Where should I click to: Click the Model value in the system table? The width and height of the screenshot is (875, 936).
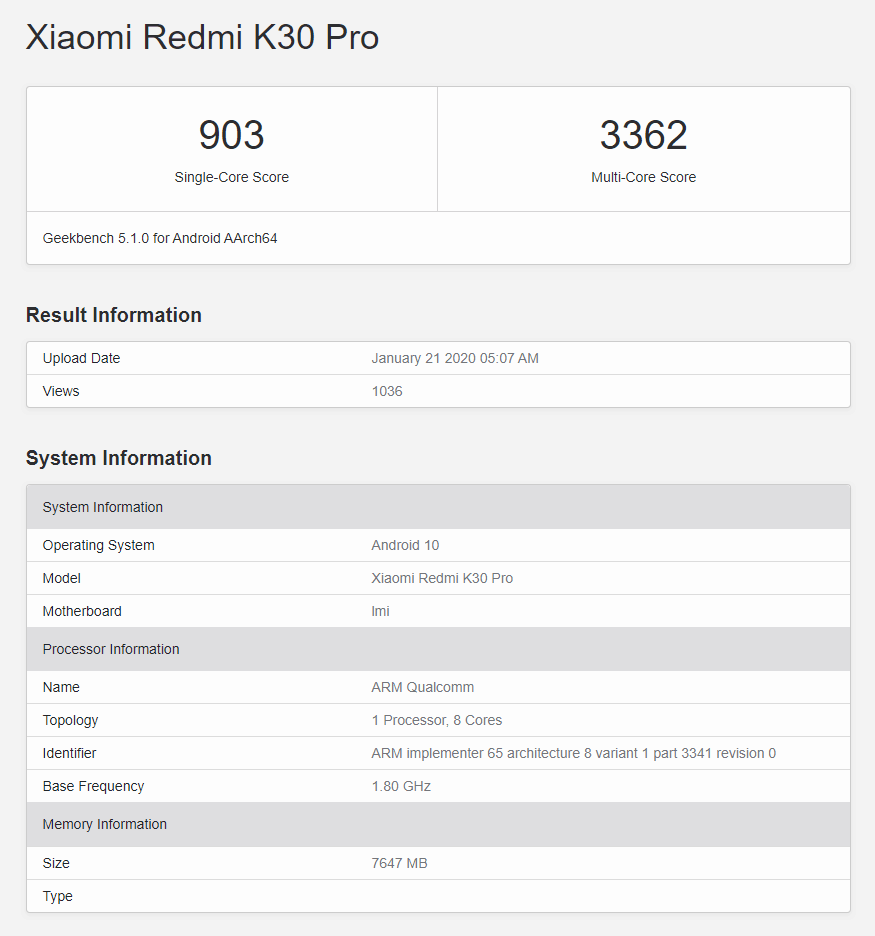[x=442, y=578]
